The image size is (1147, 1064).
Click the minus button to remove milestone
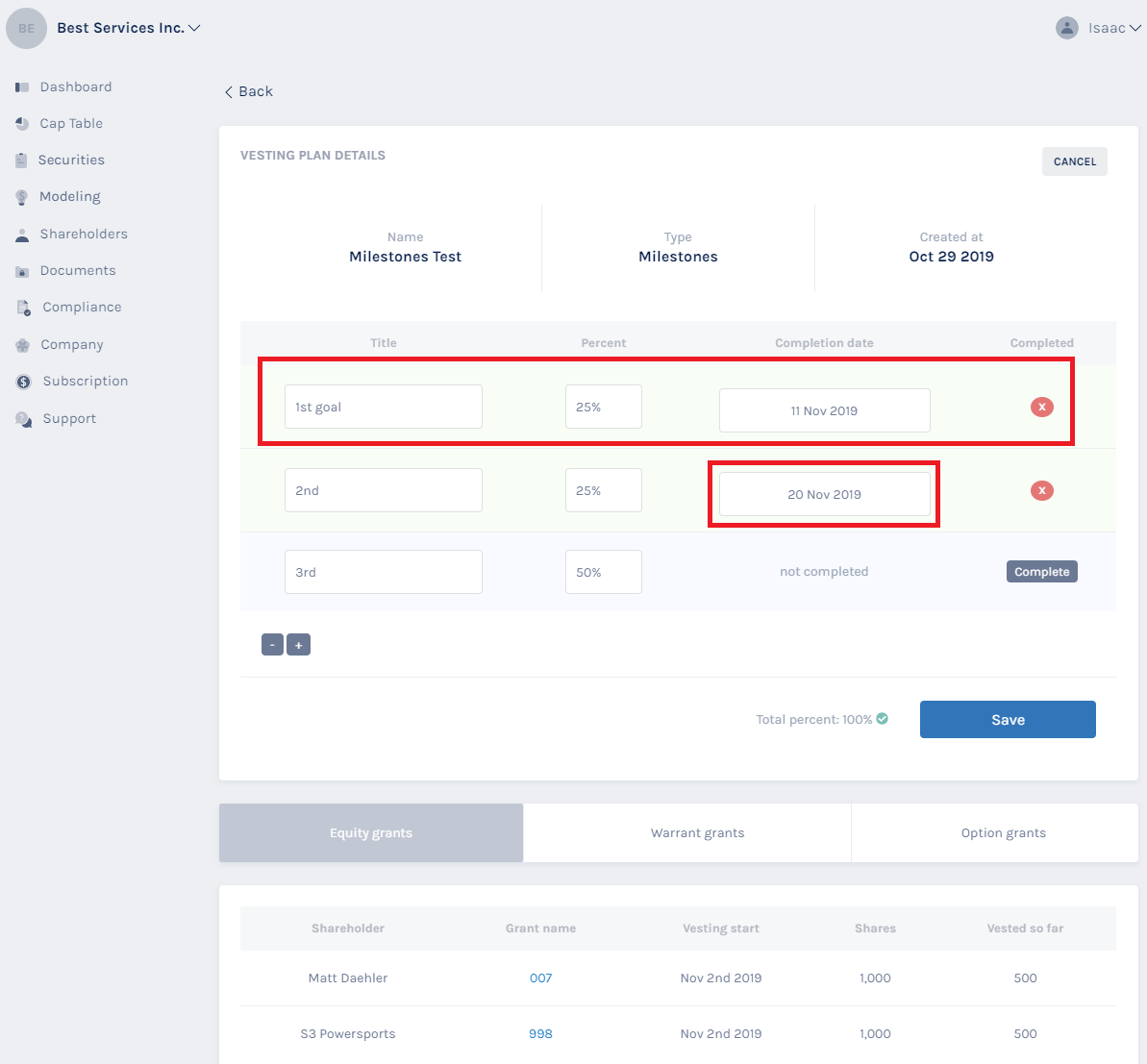tap(272, 644)
